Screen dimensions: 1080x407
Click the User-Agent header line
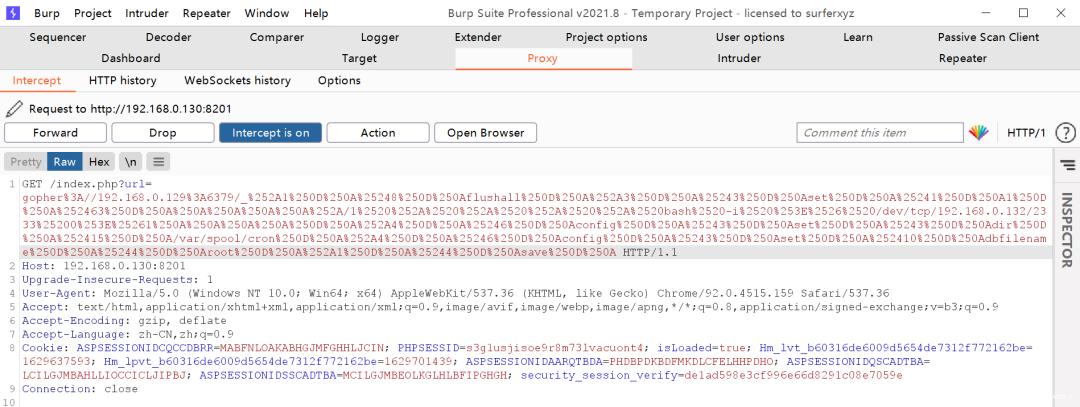(455, 293)
